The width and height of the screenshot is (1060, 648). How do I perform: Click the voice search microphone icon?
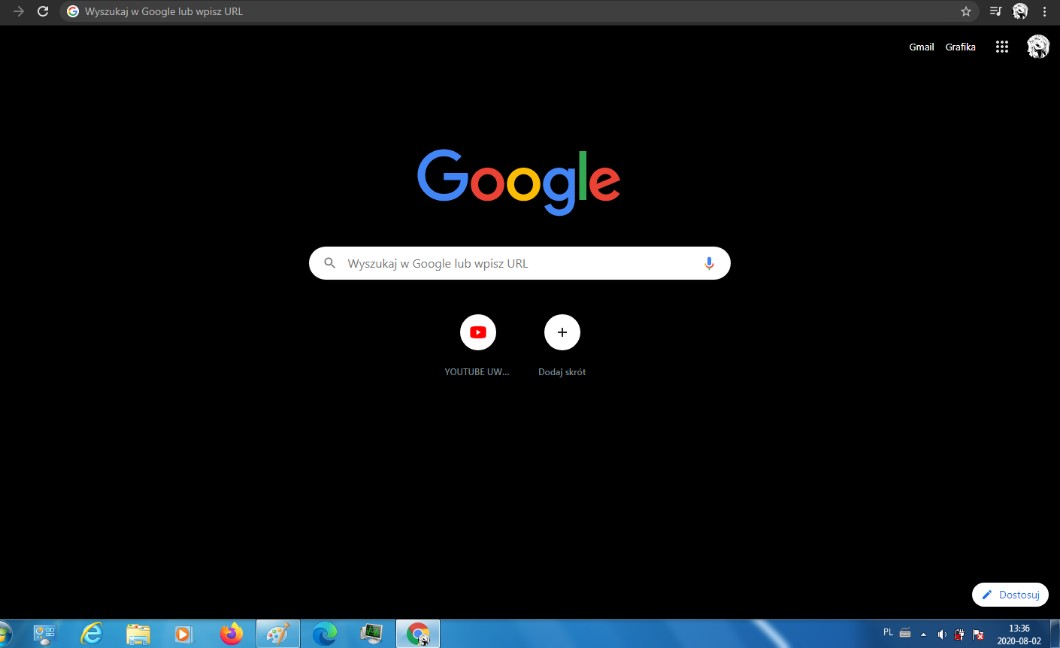[x=709, y=263]
